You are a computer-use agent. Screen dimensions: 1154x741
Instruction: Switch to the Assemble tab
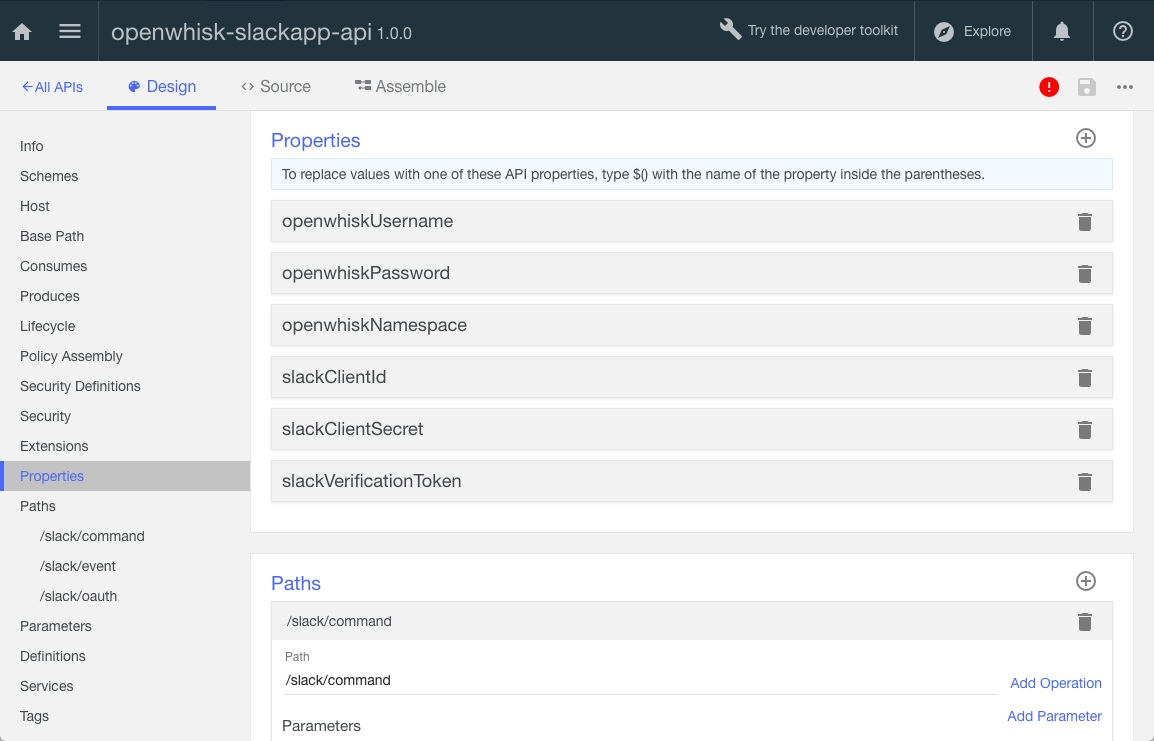(400, 86)
